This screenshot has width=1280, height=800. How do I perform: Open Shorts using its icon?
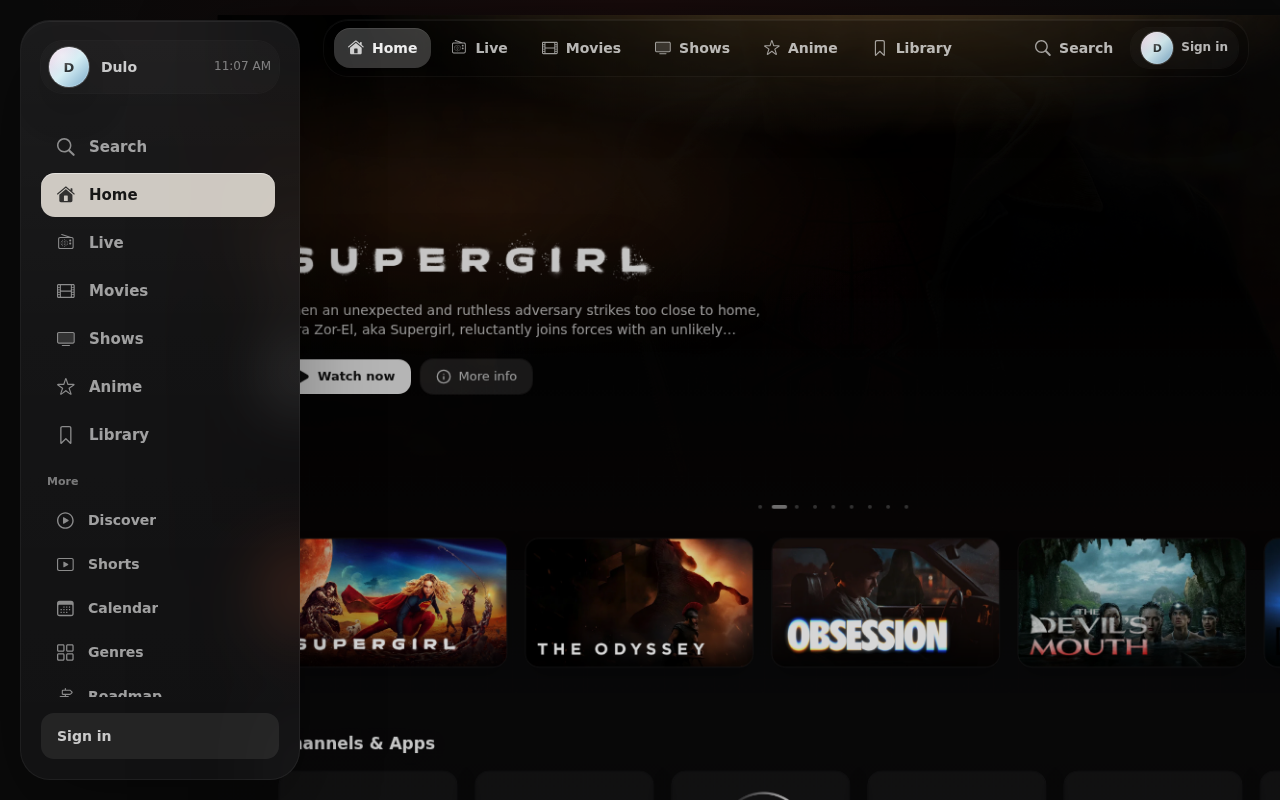coord(65,564)
